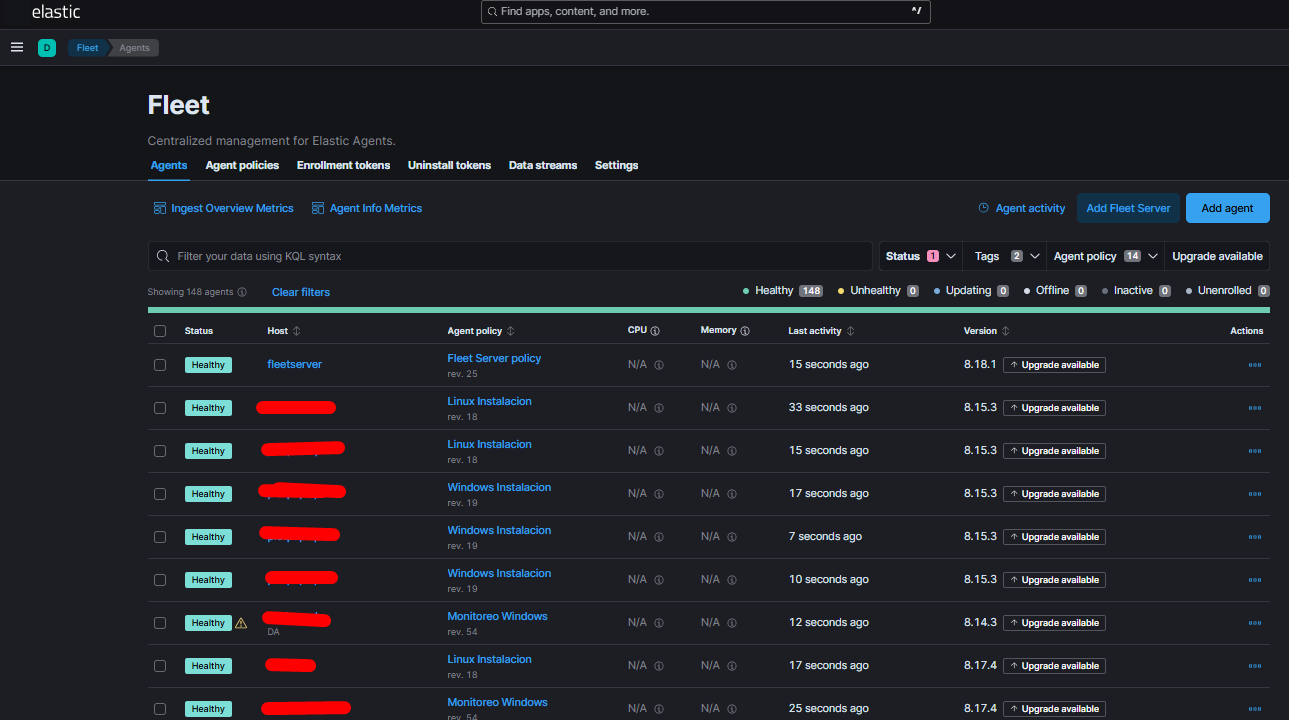Open actions menu for row active 25 seconds ago
This screenshot has height=720, width=1289.
1255,709
